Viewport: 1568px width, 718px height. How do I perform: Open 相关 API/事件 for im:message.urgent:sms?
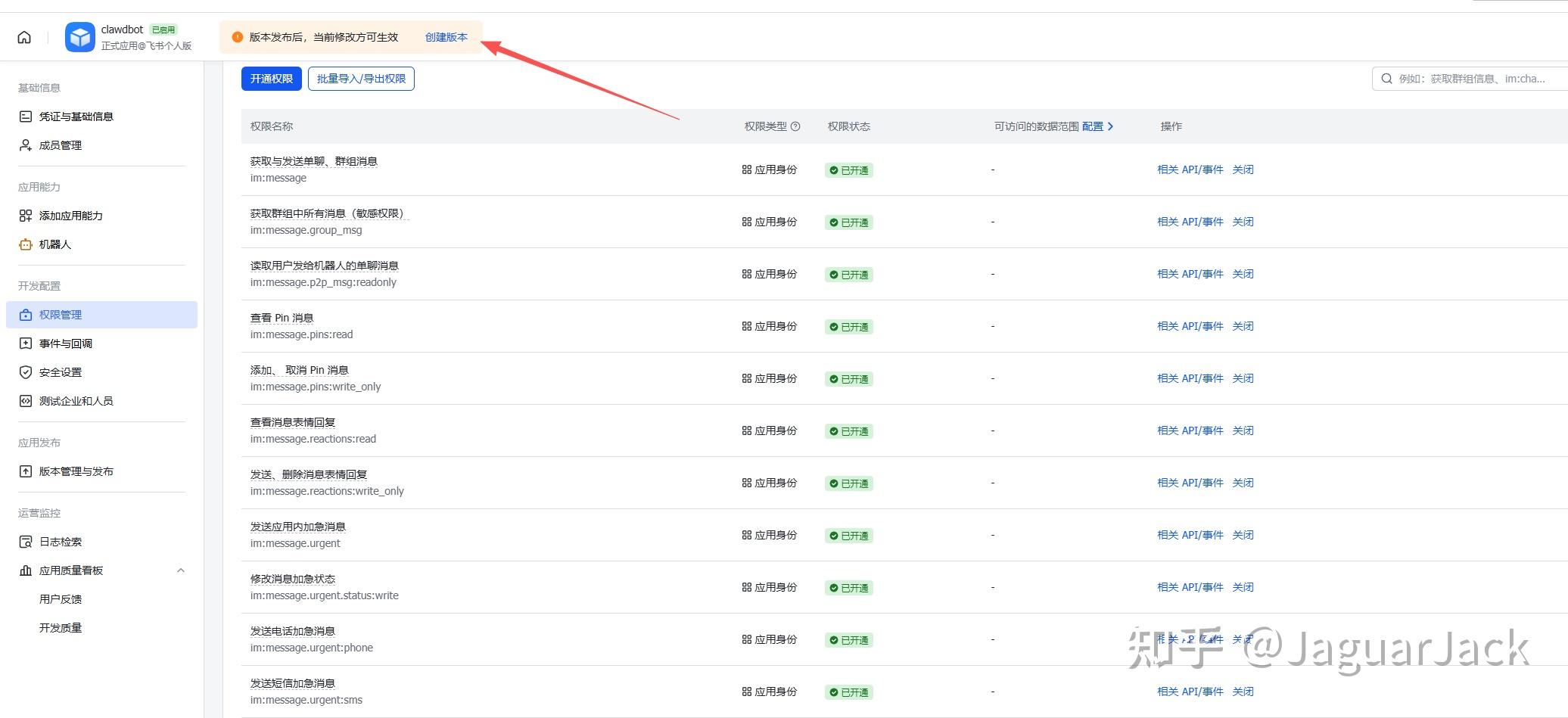tap(1190, 692)
